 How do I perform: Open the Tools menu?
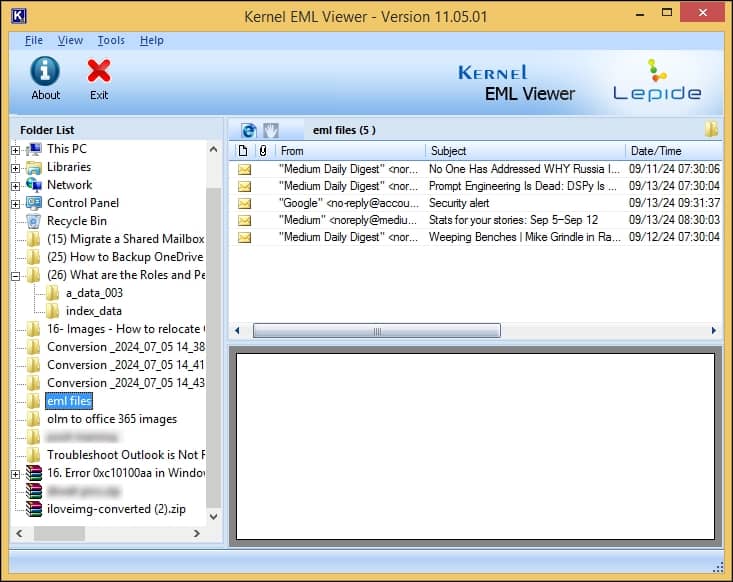111,41
